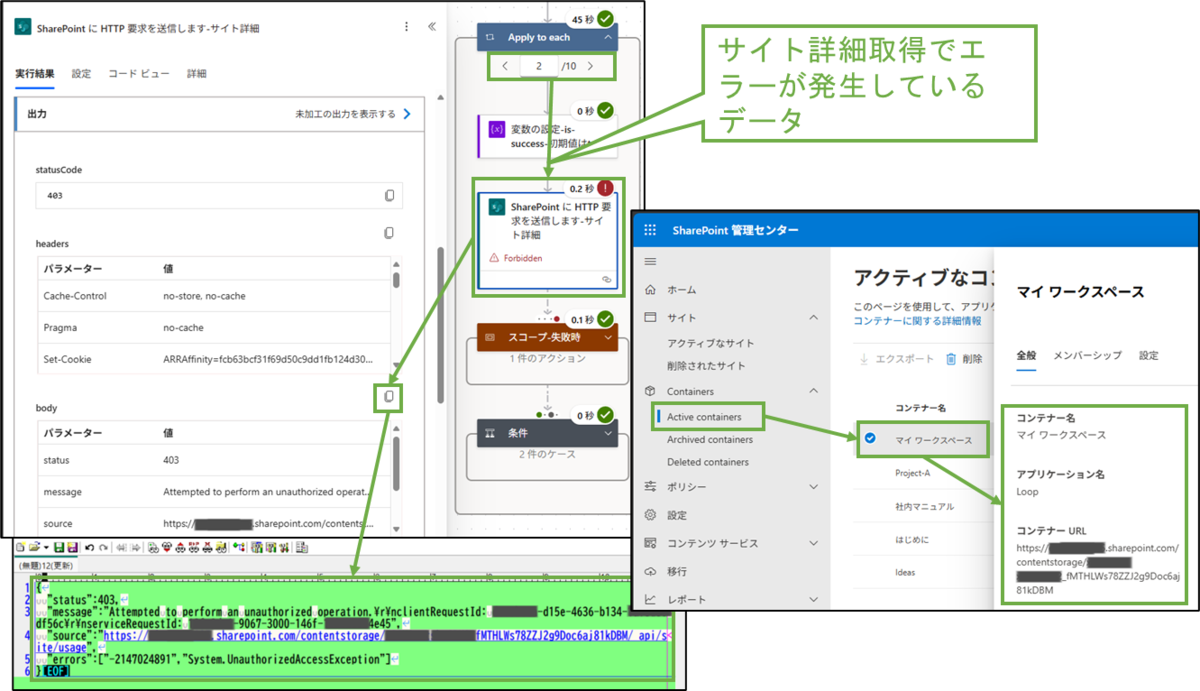Open the 設定 tab in container details

click(x=1149, y=355)
